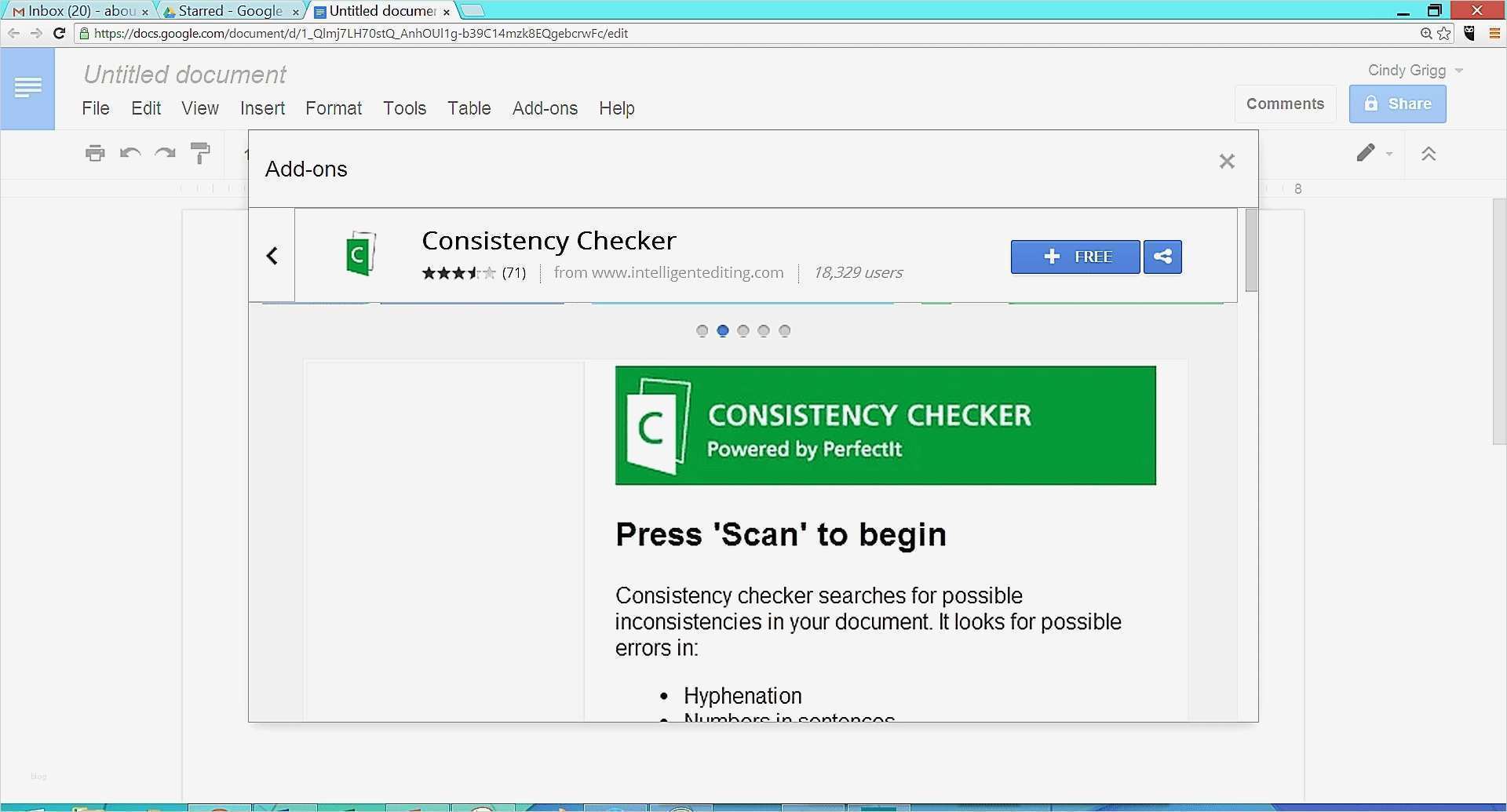Rename the Untitled document title
The height and width of the screenshot is (812, 1507).
[x=185, y=75]
